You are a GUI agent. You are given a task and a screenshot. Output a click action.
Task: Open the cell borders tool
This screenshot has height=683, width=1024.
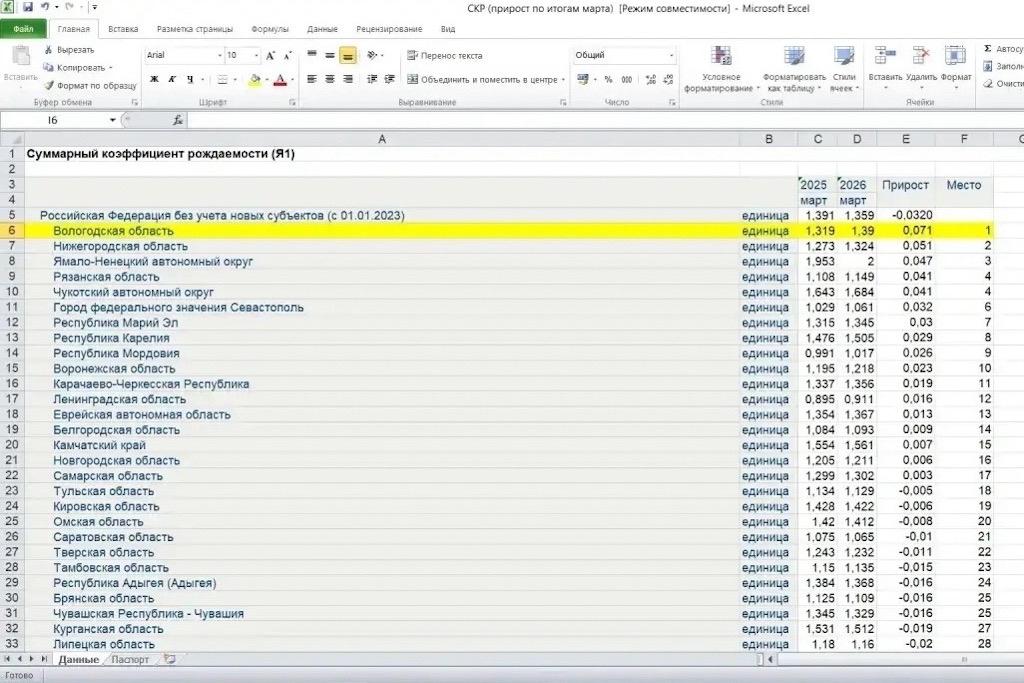(222, 79)
